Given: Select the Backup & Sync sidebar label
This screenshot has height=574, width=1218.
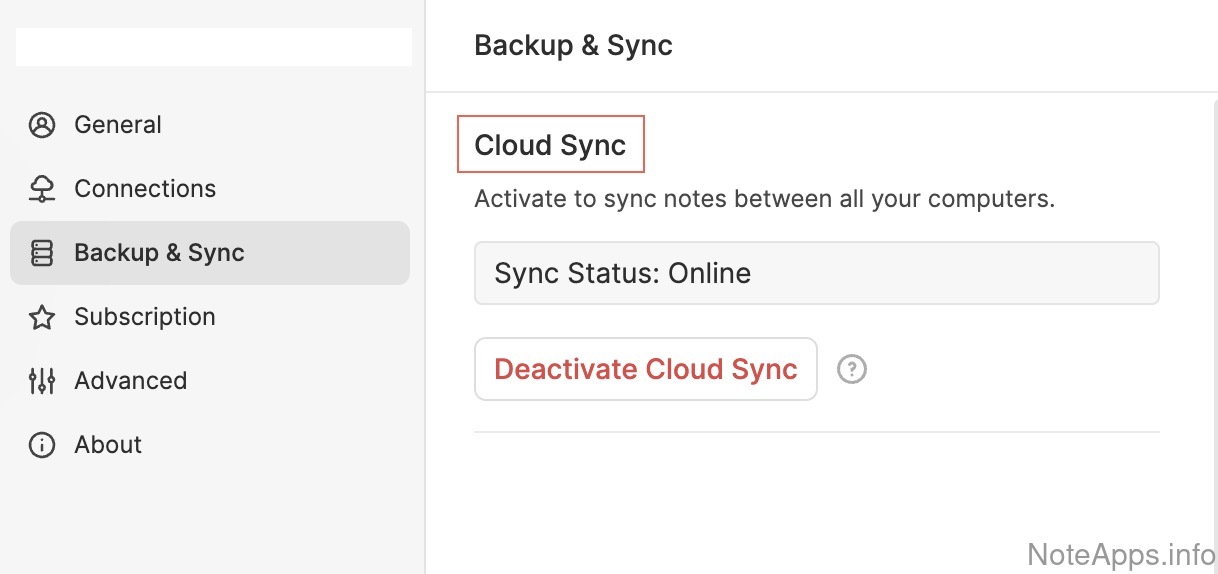Looking at the screenshot, I should [x=159, y=253].
